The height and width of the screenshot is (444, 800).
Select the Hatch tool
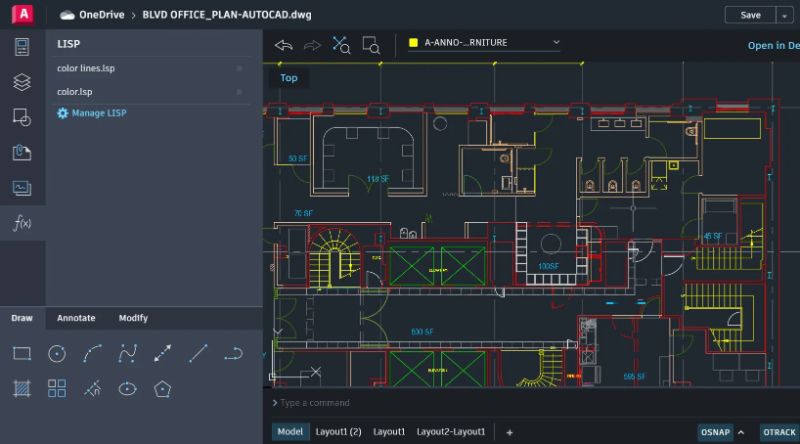(x=22, y=389)
